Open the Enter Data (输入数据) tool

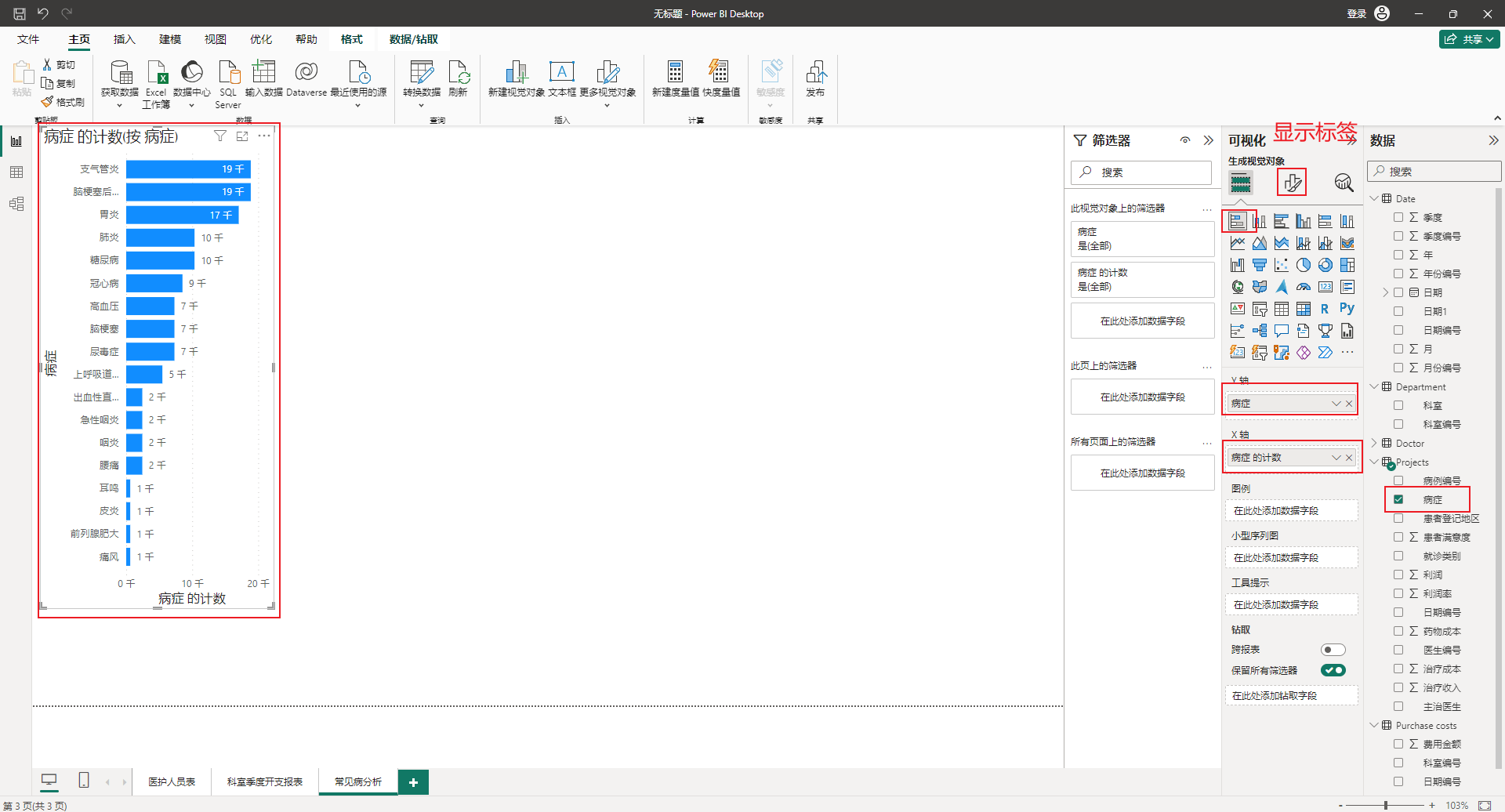(x=263, y=72)
